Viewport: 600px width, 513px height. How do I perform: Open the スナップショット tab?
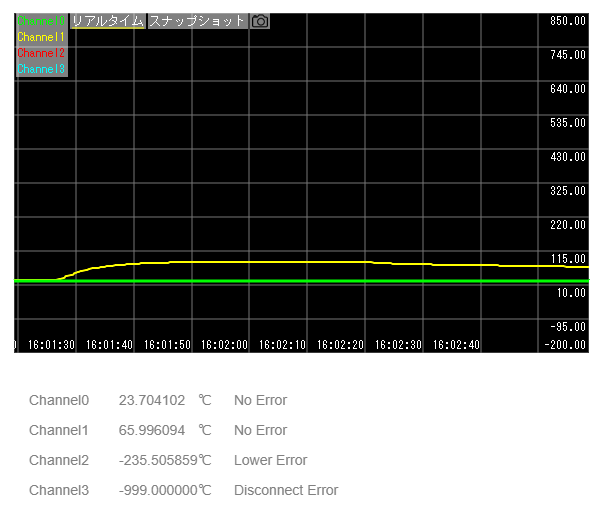click(x=197, y=21)
